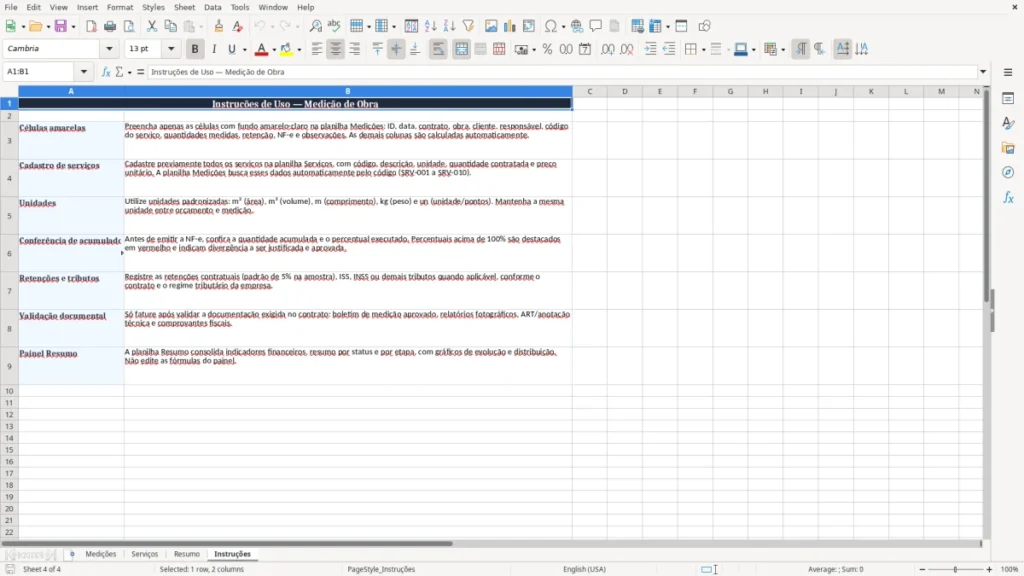Open the Data menu
1024x576 pixels.
click(x=212, y=7)
